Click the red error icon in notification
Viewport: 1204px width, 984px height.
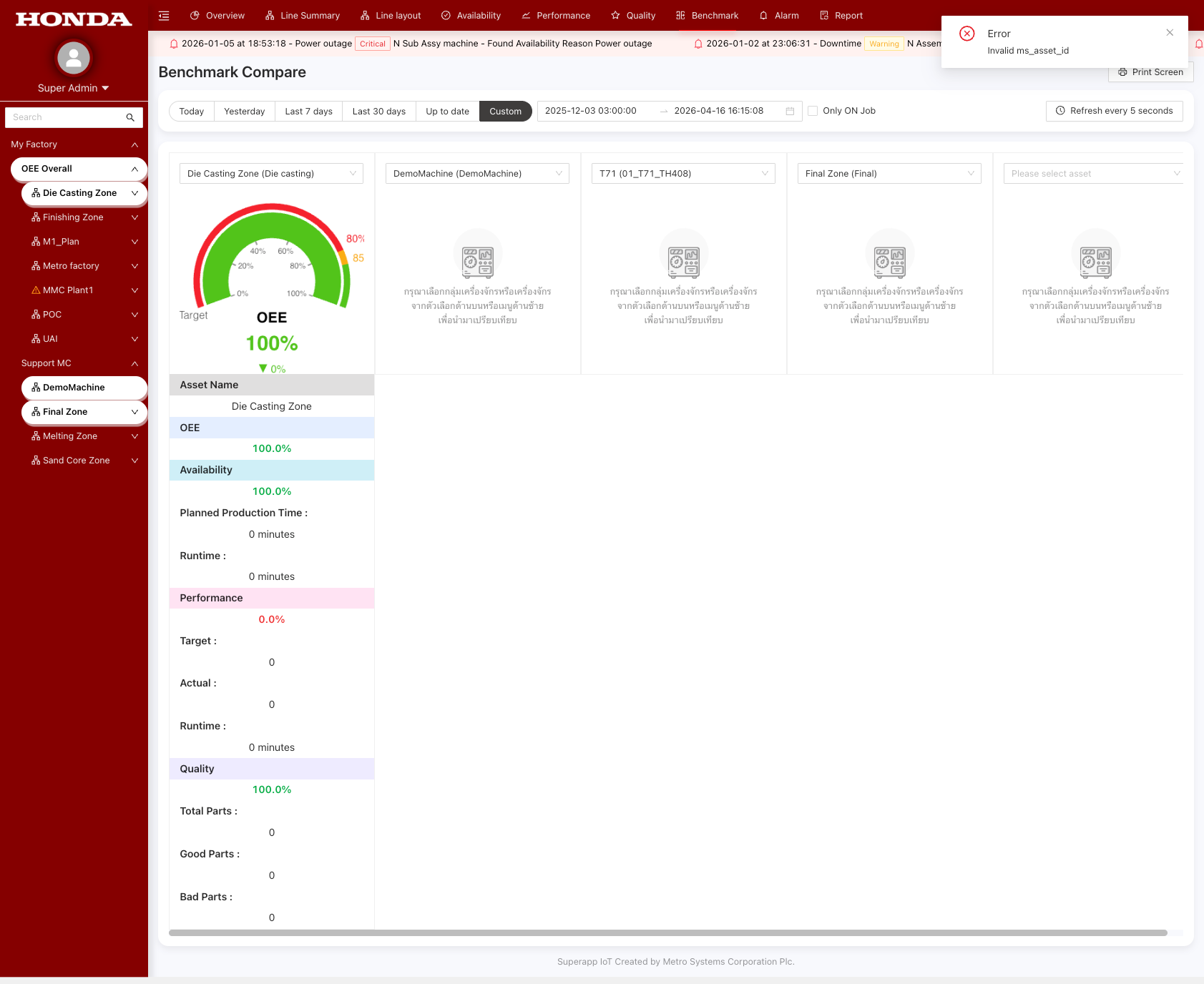tap(966, 34)
